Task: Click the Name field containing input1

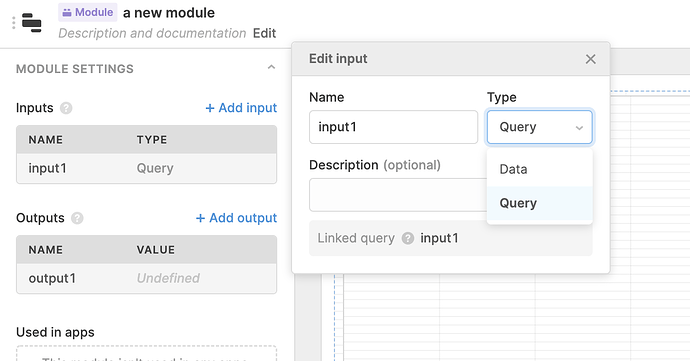Action: click(x=393, y=127)
